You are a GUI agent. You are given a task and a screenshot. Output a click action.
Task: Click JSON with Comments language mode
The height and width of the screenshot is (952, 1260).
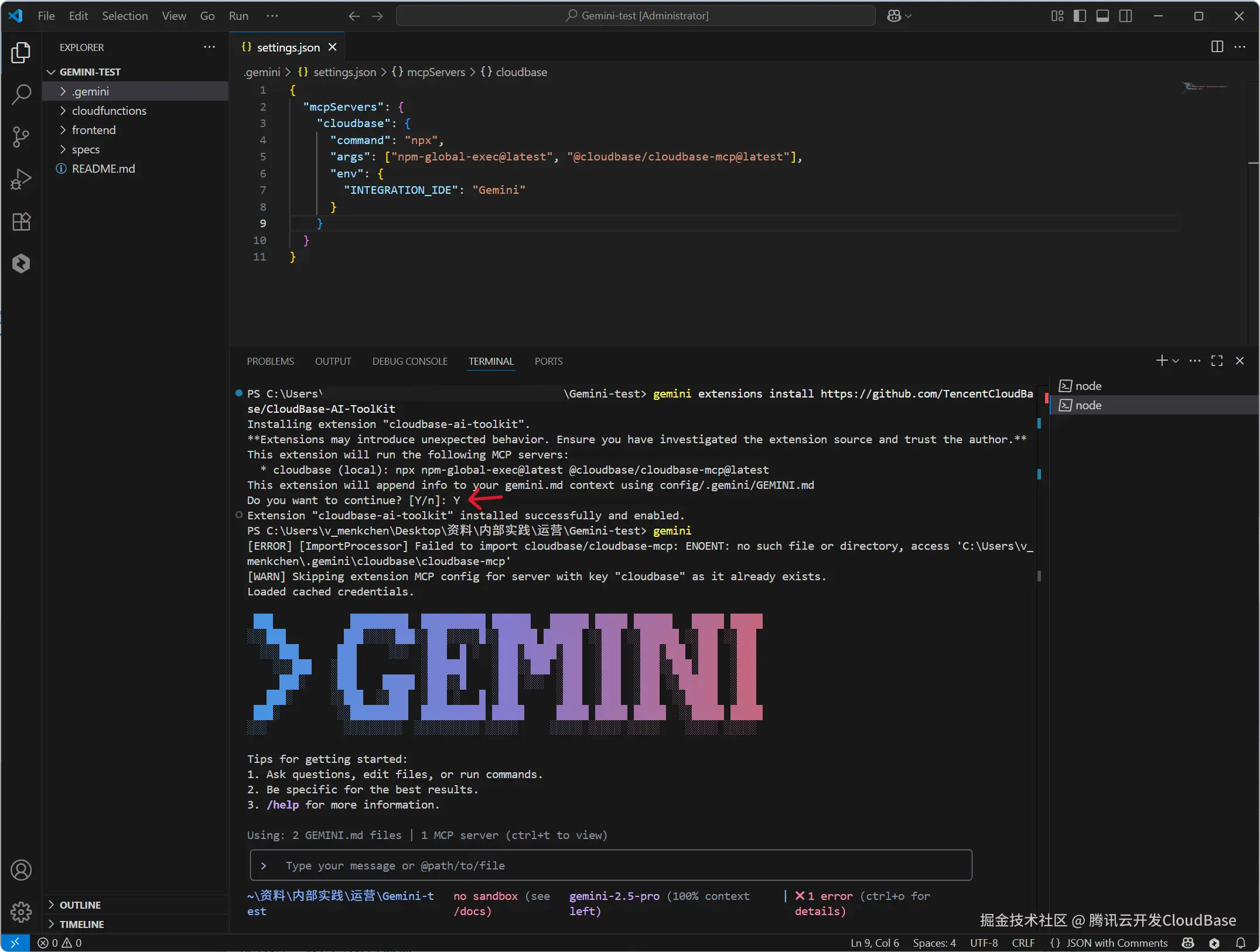1116,943
